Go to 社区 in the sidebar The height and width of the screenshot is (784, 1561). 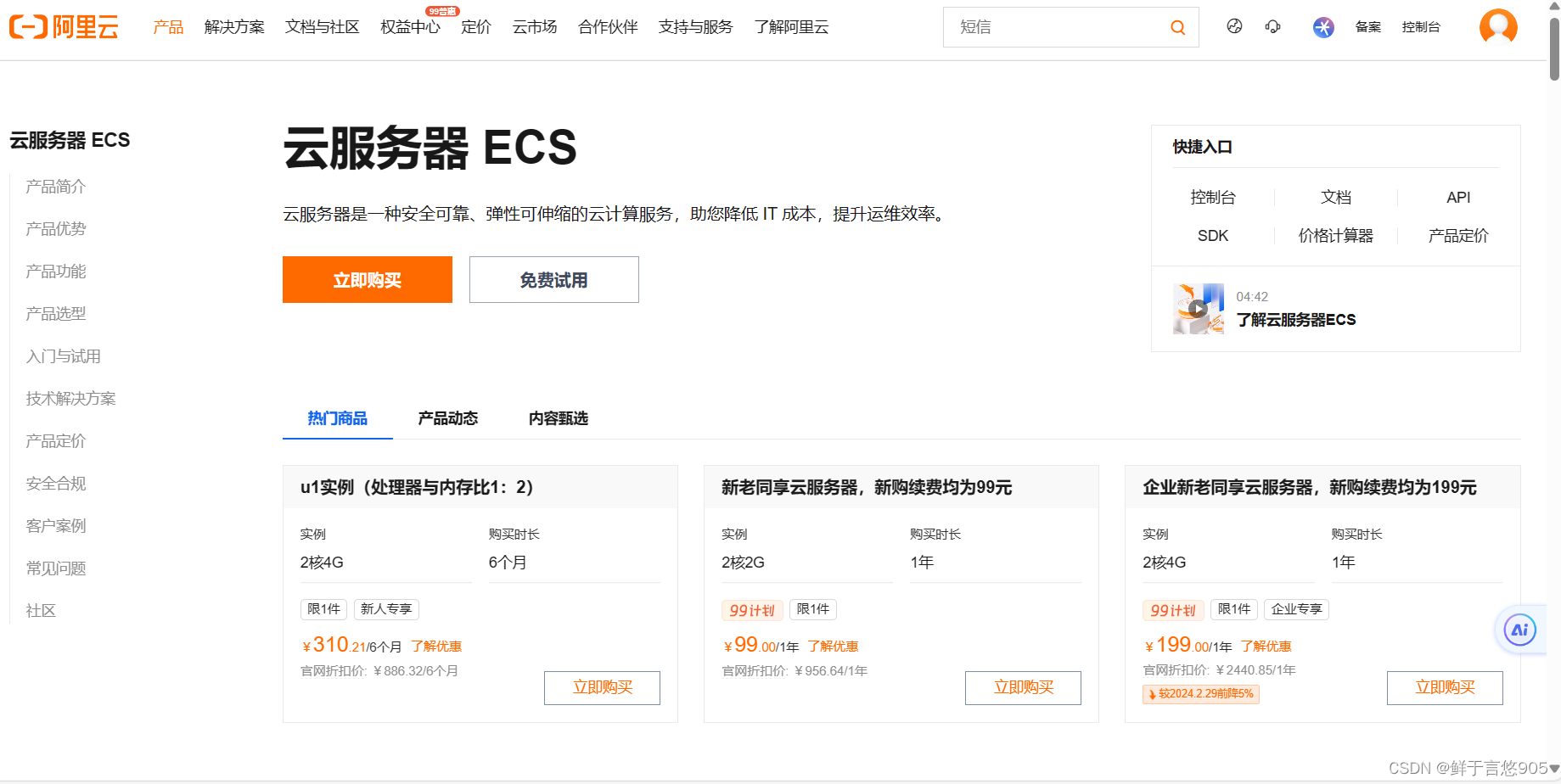tap(41, 611)
